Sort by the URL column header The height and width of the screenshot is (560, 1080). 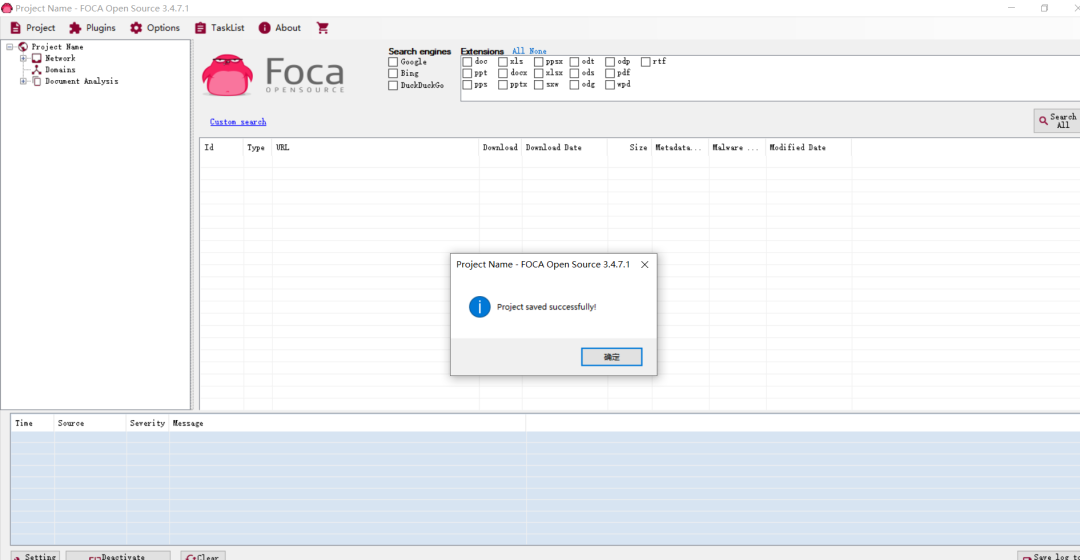click(x=376, y=147)
